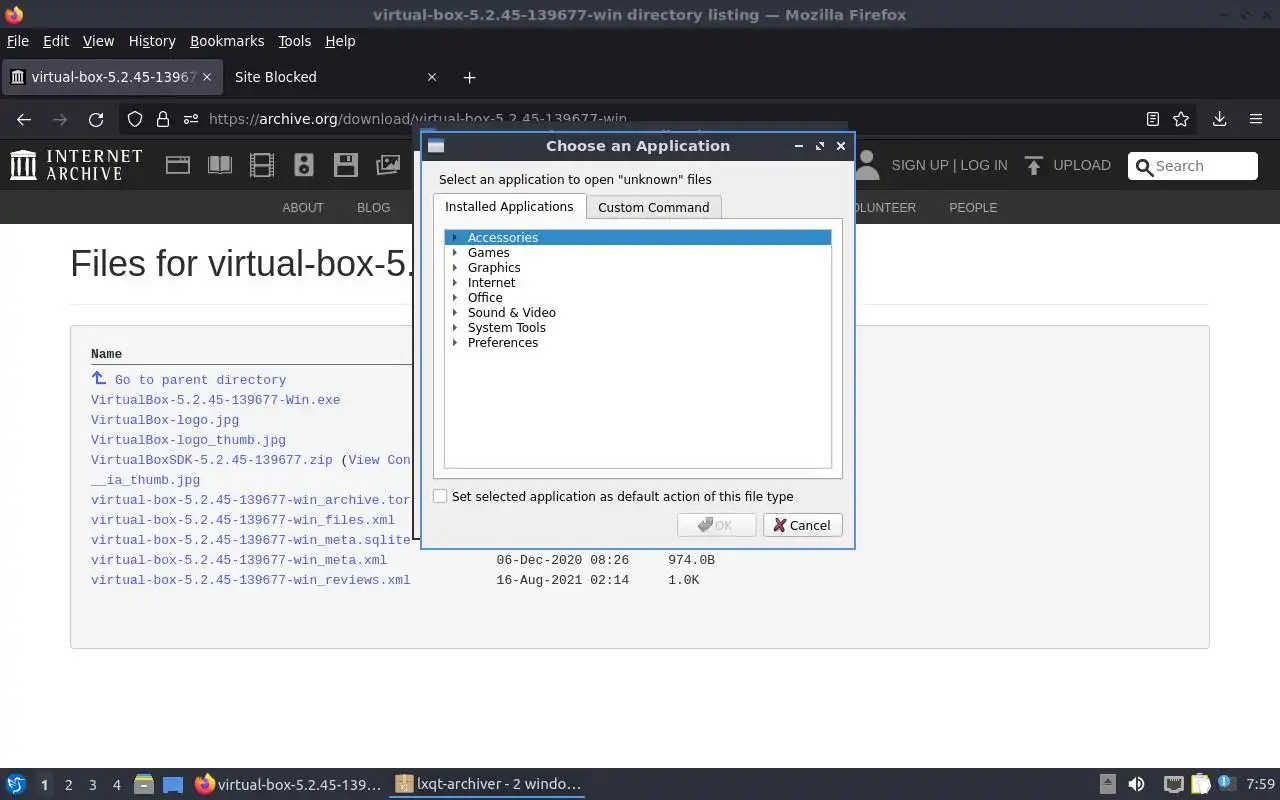Screen dimensions: 1280x800
Task: Click the Upload arrow icon
Action: tap(1034, 165)
